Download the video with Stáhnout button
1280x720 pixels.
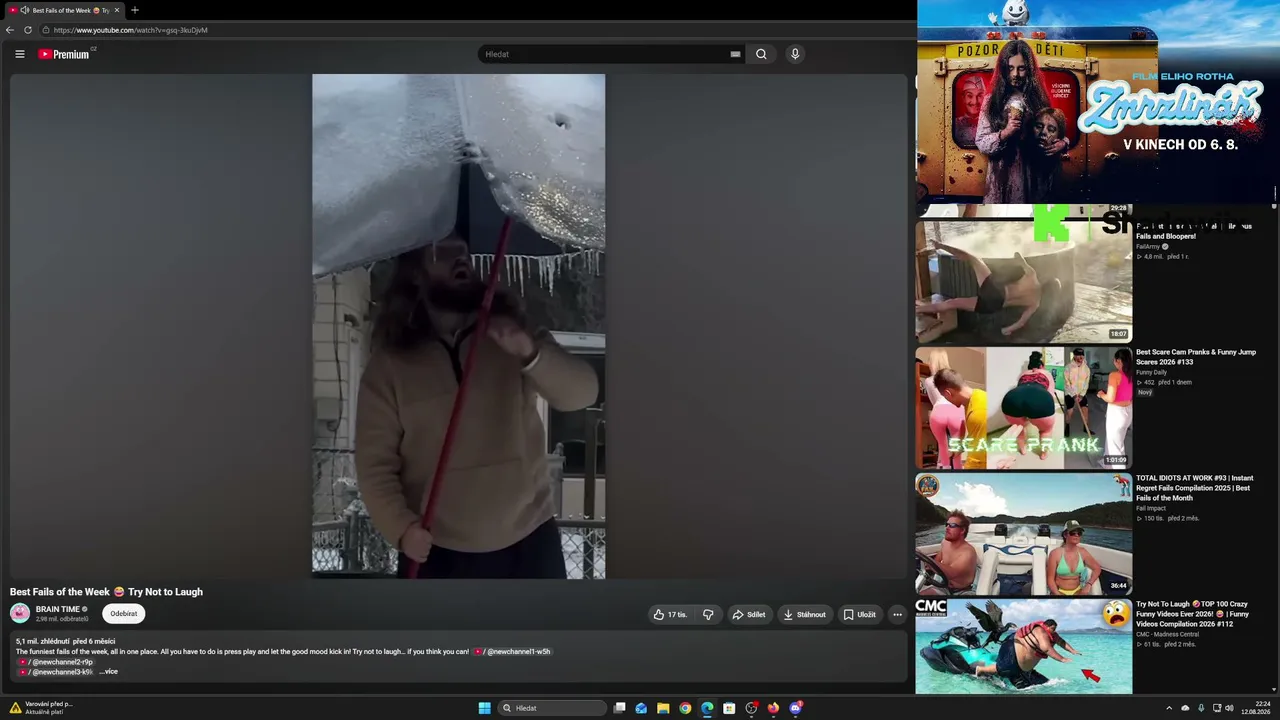click(804, 615)
